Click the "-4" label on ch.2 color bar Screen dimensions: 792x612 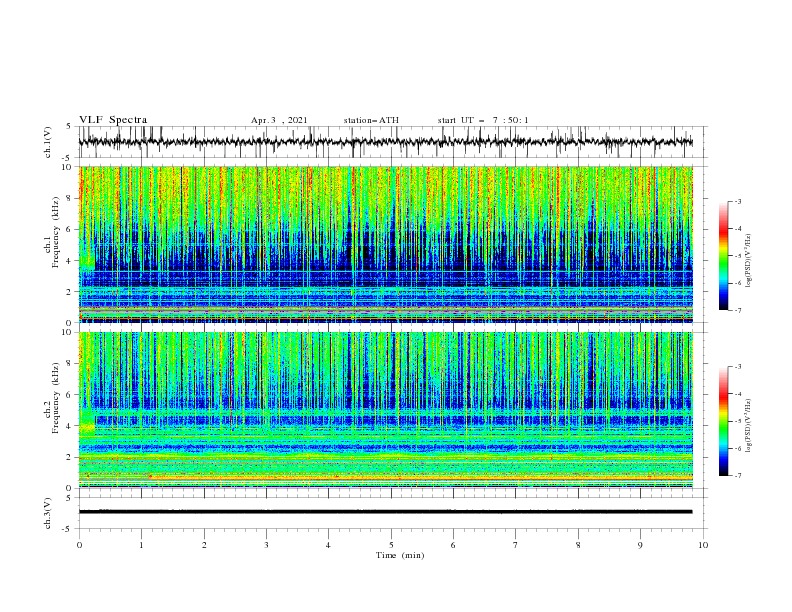tap(738, 394)
